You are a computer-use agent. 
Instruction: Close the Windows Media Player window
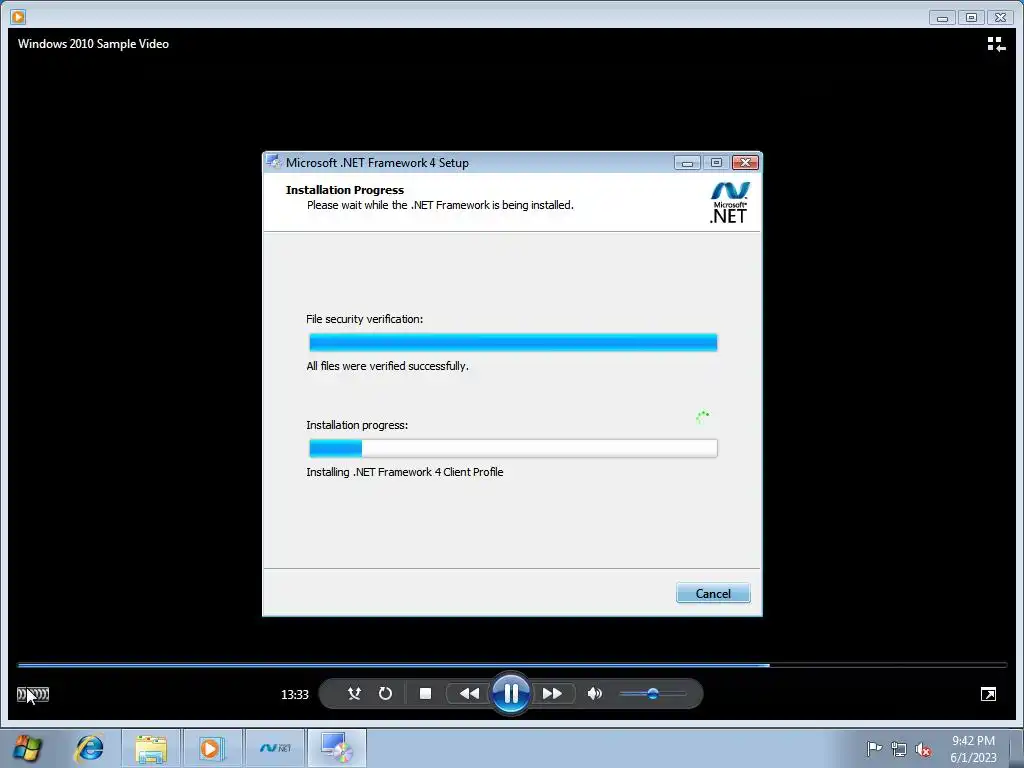coord(1000,18)
